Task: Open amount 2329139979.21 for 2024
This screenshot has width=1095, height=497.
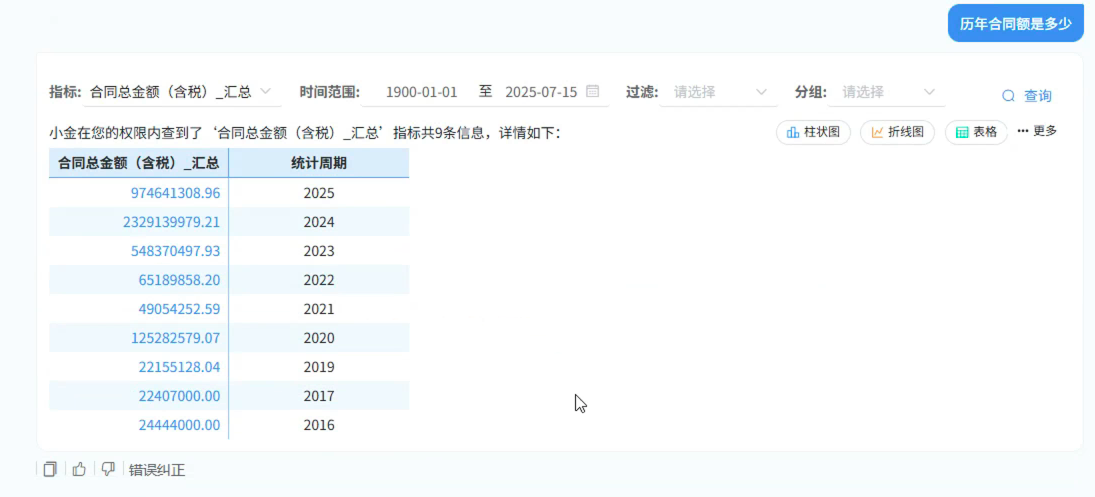Action: click(171, 222)
